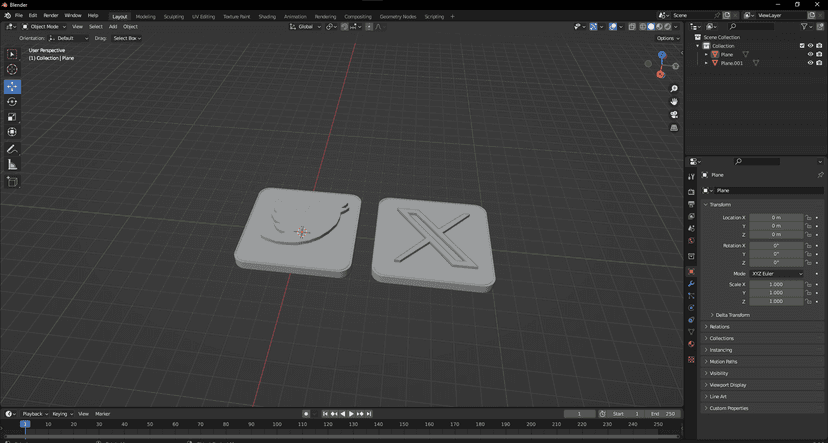Open the Marker menu in the timeline

[102, 413]
